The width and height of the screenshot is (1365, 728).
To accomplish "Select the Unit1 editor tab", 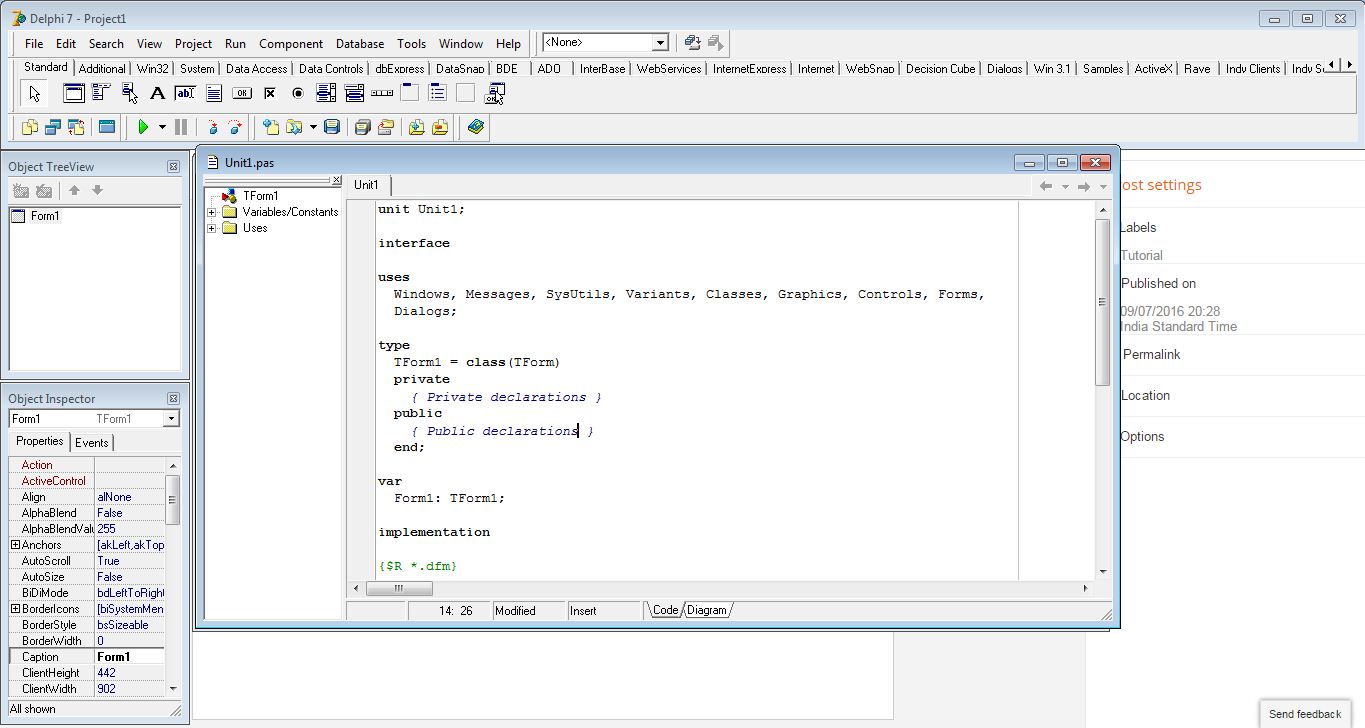I will 367,185.
